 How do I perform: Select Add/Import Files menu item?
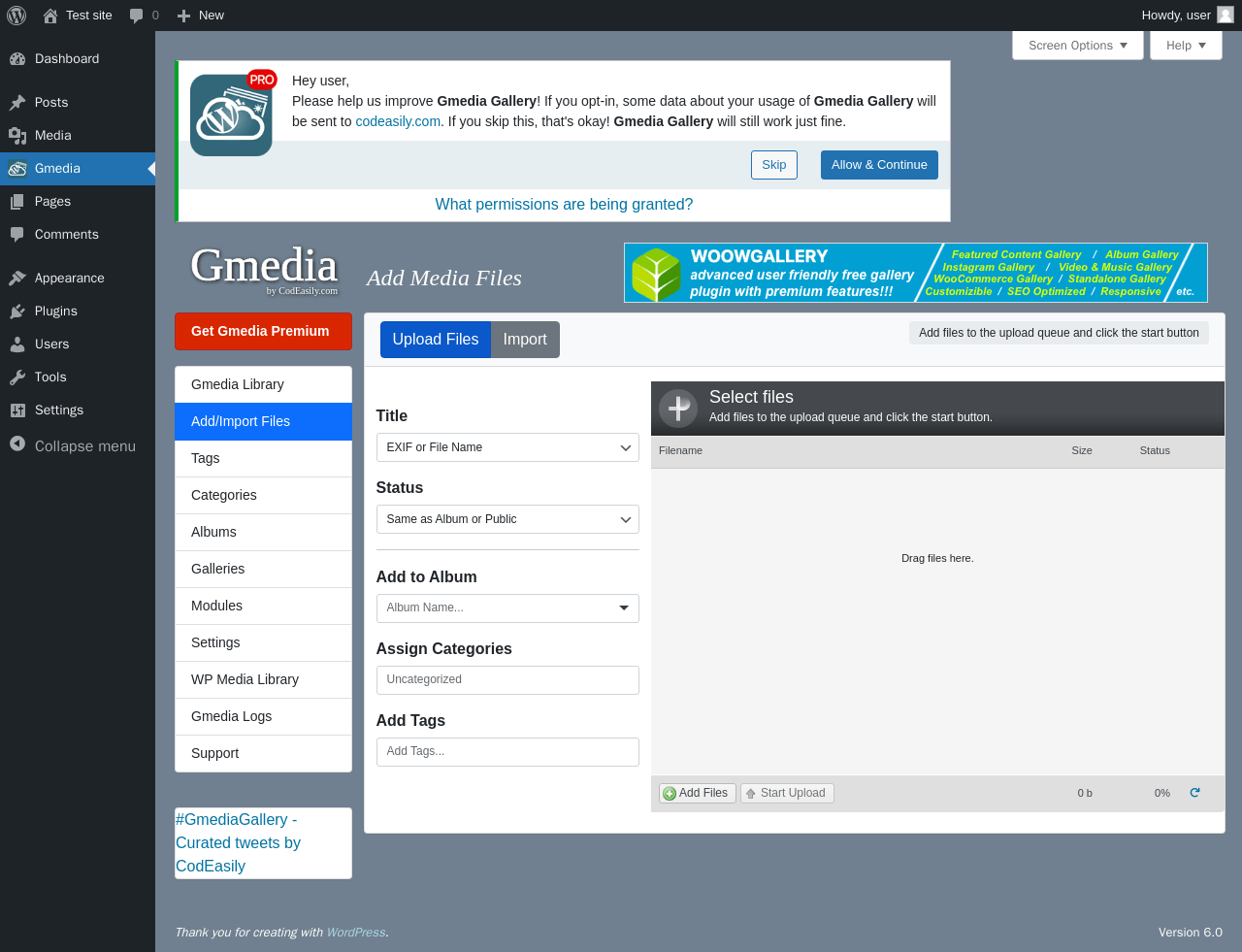(263, 421)
